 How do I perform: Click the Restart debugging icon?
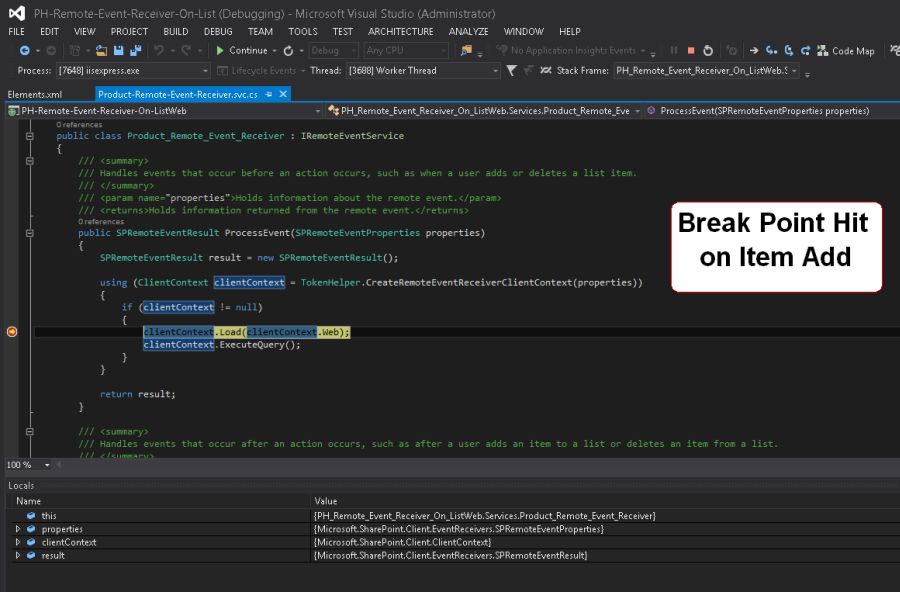coord(708,51)
